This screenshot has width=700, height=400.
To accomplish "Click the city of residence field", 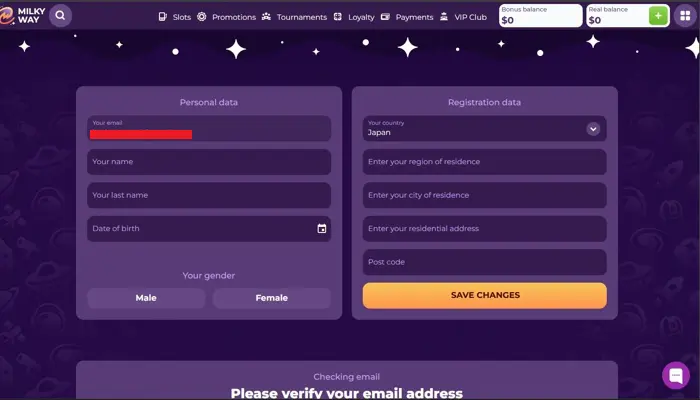I will pos(484,196).
